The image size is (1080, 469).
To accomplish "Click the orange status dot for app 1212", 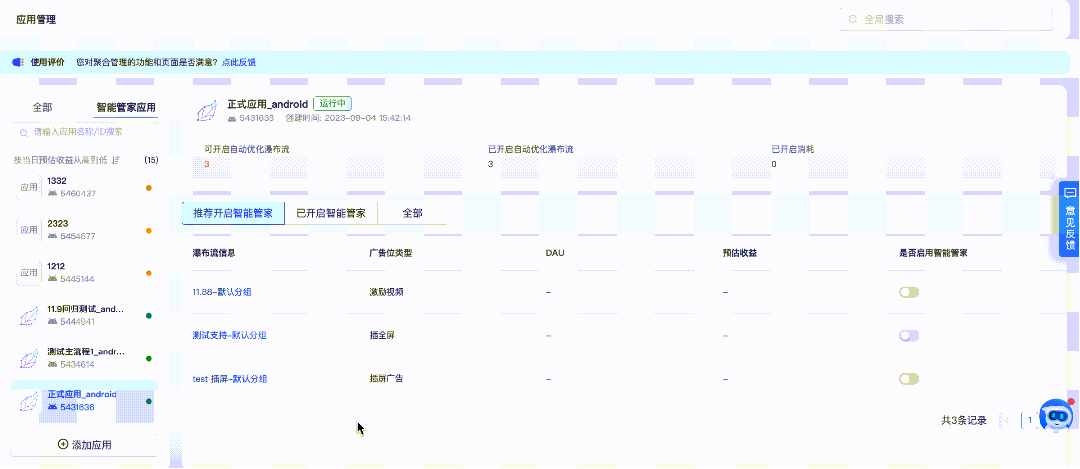I will [x=149, y=273].
